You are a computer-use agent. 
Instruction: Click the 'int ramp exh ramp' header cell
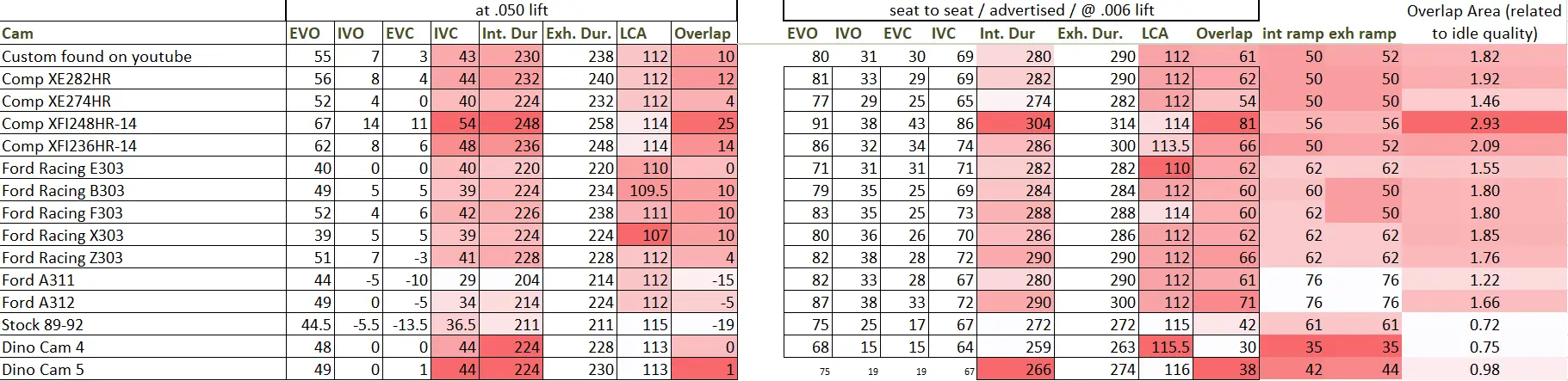pos(1329,34)
